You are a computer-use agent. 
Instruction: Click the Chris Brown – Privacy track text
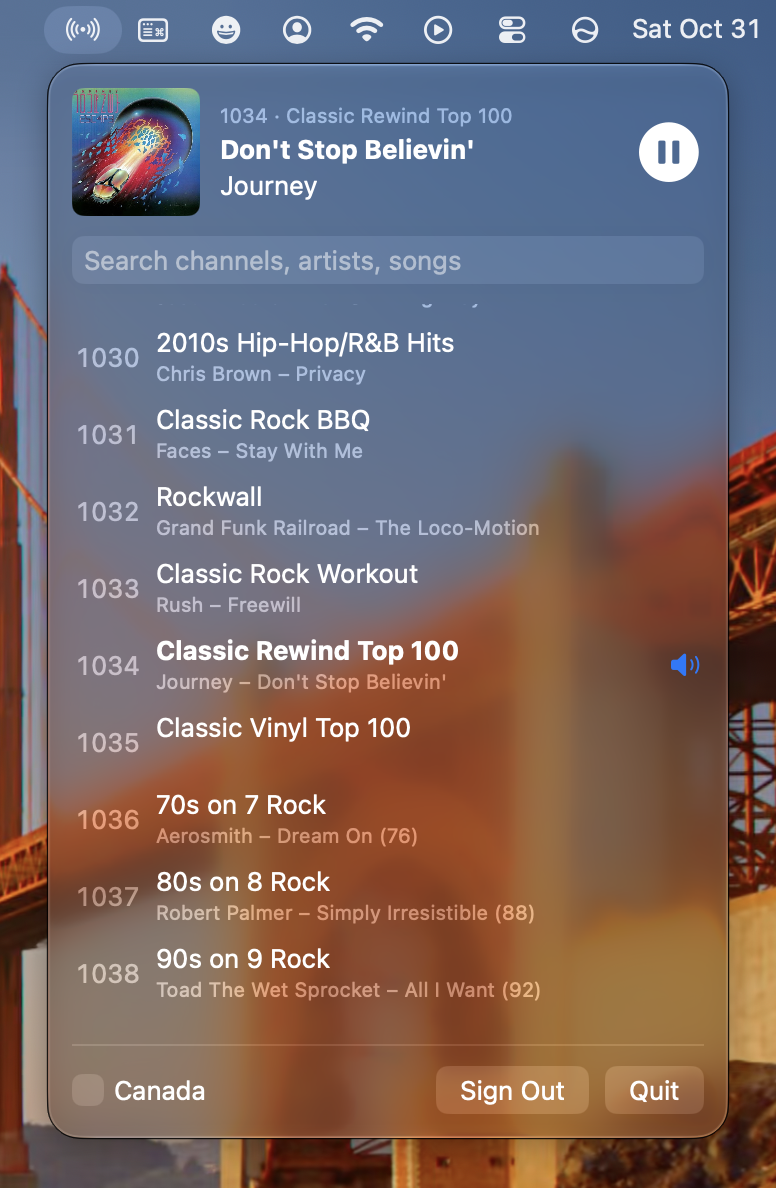[x=261, y=374]
